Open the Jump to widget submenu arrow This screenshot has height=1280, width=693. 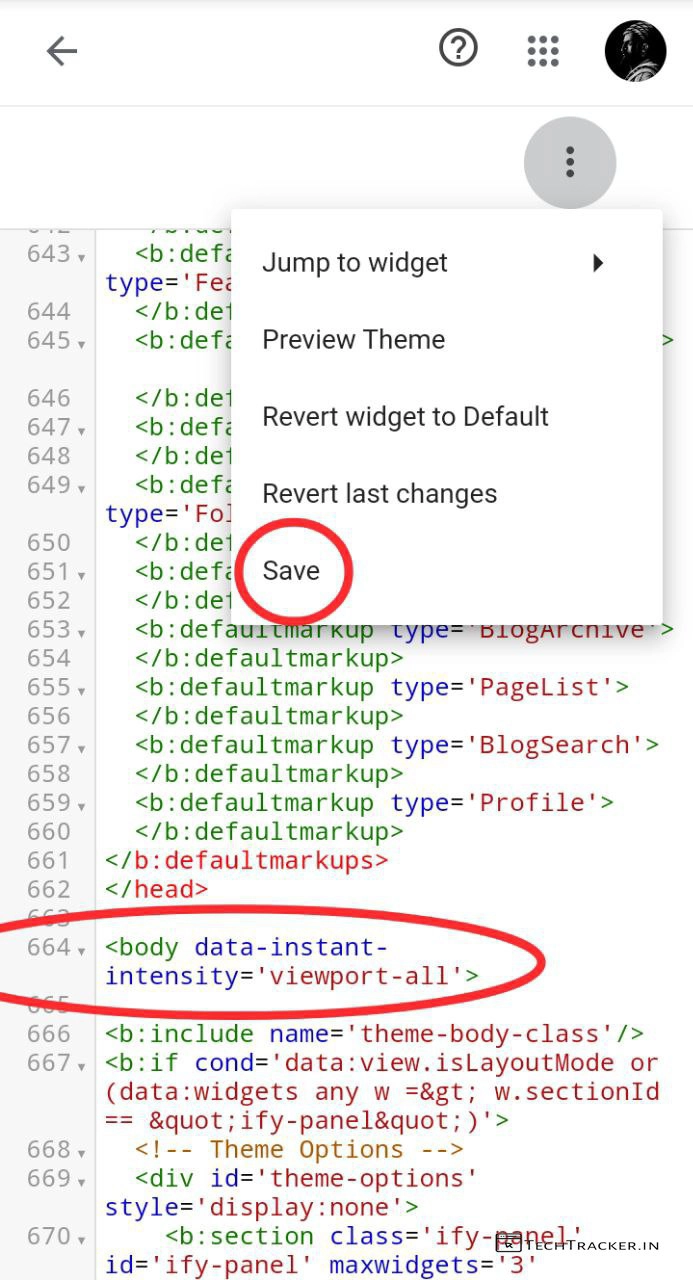point(598,263)
